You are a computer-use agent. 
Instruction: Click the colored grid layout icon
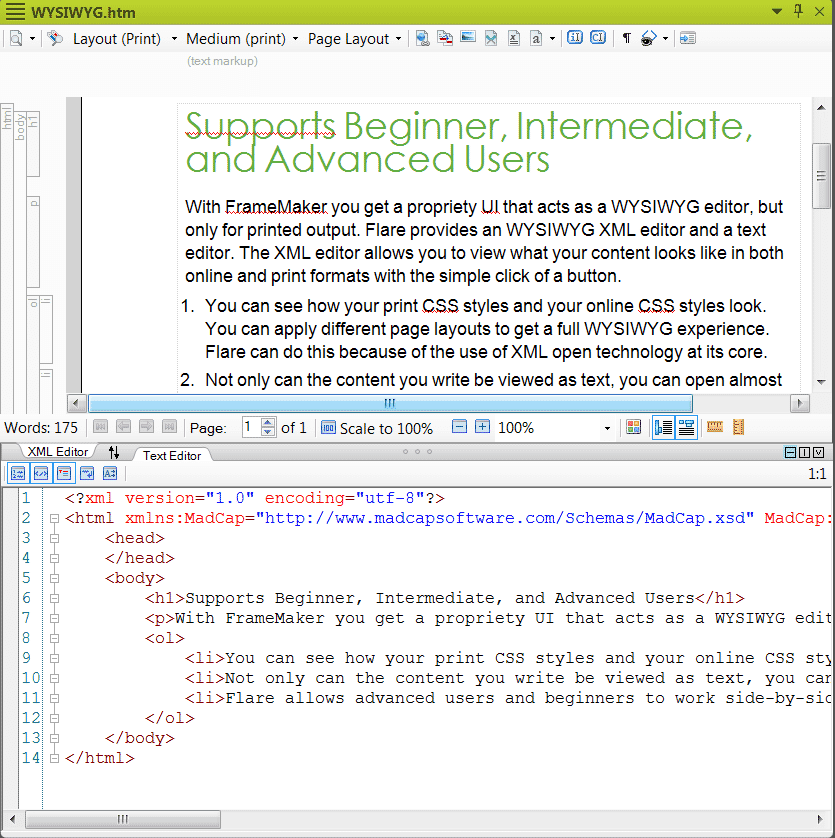click(633, 427)
